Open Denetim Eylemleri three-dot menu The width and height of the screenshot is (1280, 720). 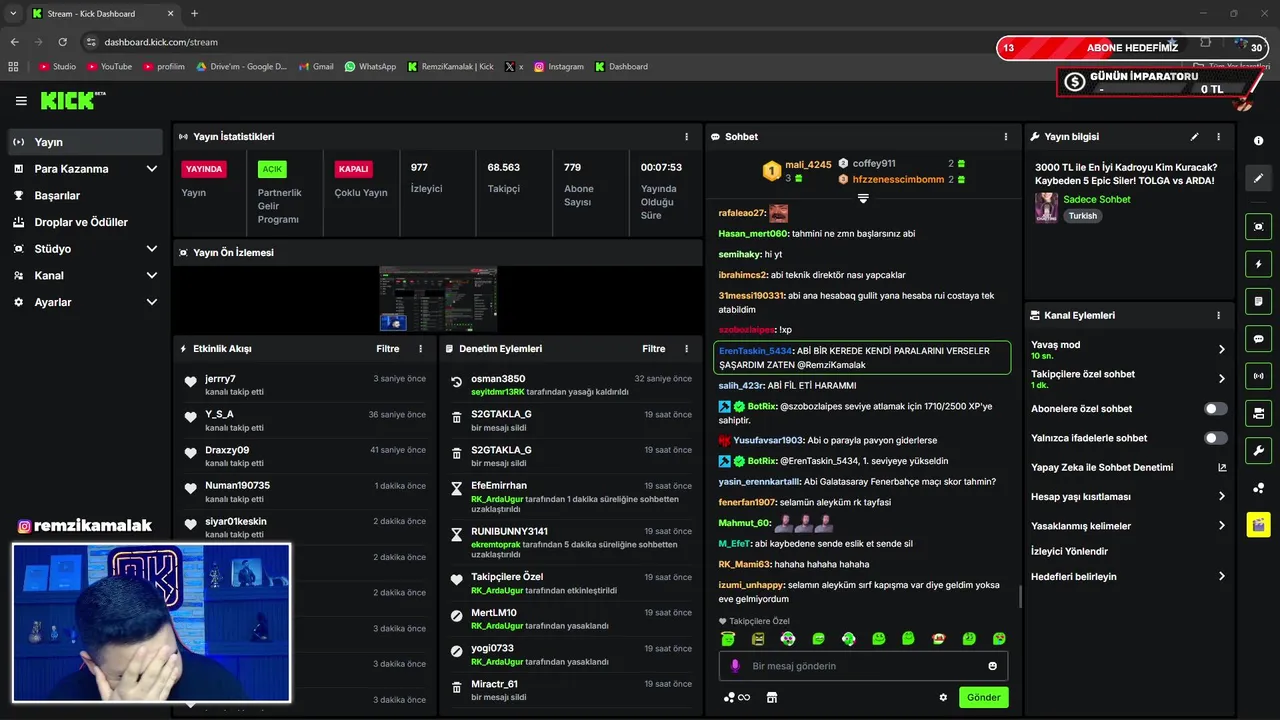coord(686,349)
